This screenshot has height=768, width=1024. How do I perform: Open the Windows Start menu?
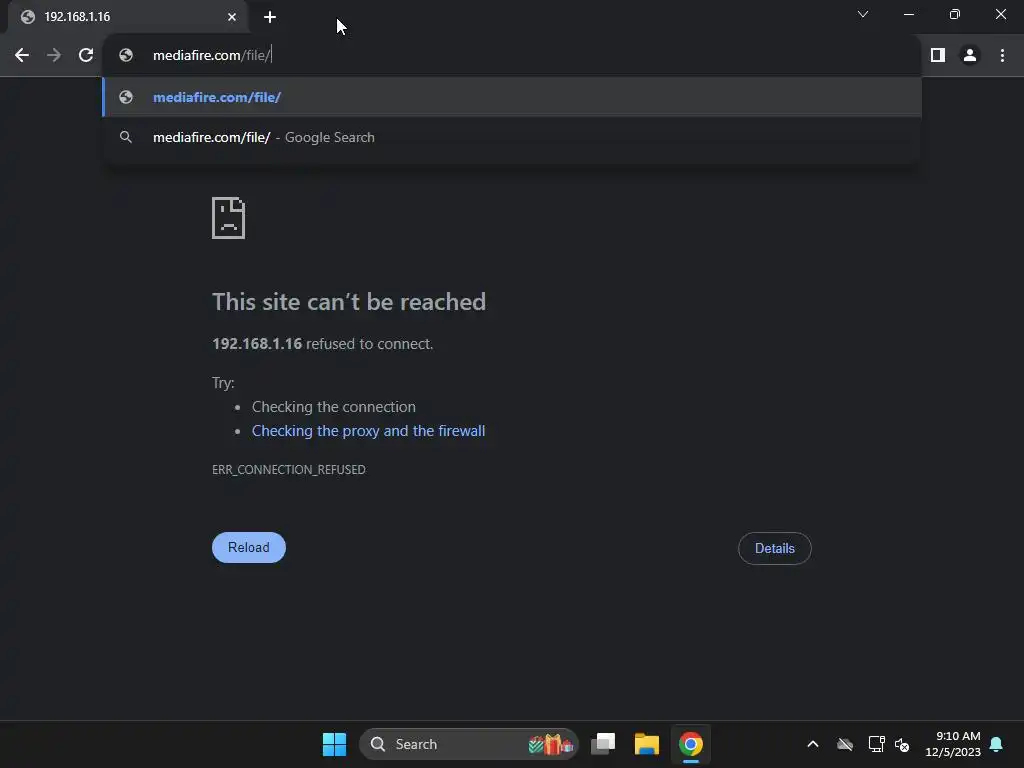click(x=334, y=744)
